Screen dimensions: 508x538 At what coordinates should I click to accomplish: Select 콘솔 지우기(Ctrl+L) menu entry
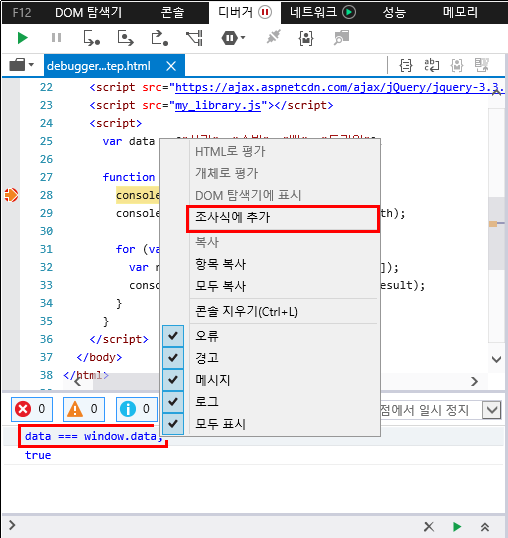click(x=270, y=312)
